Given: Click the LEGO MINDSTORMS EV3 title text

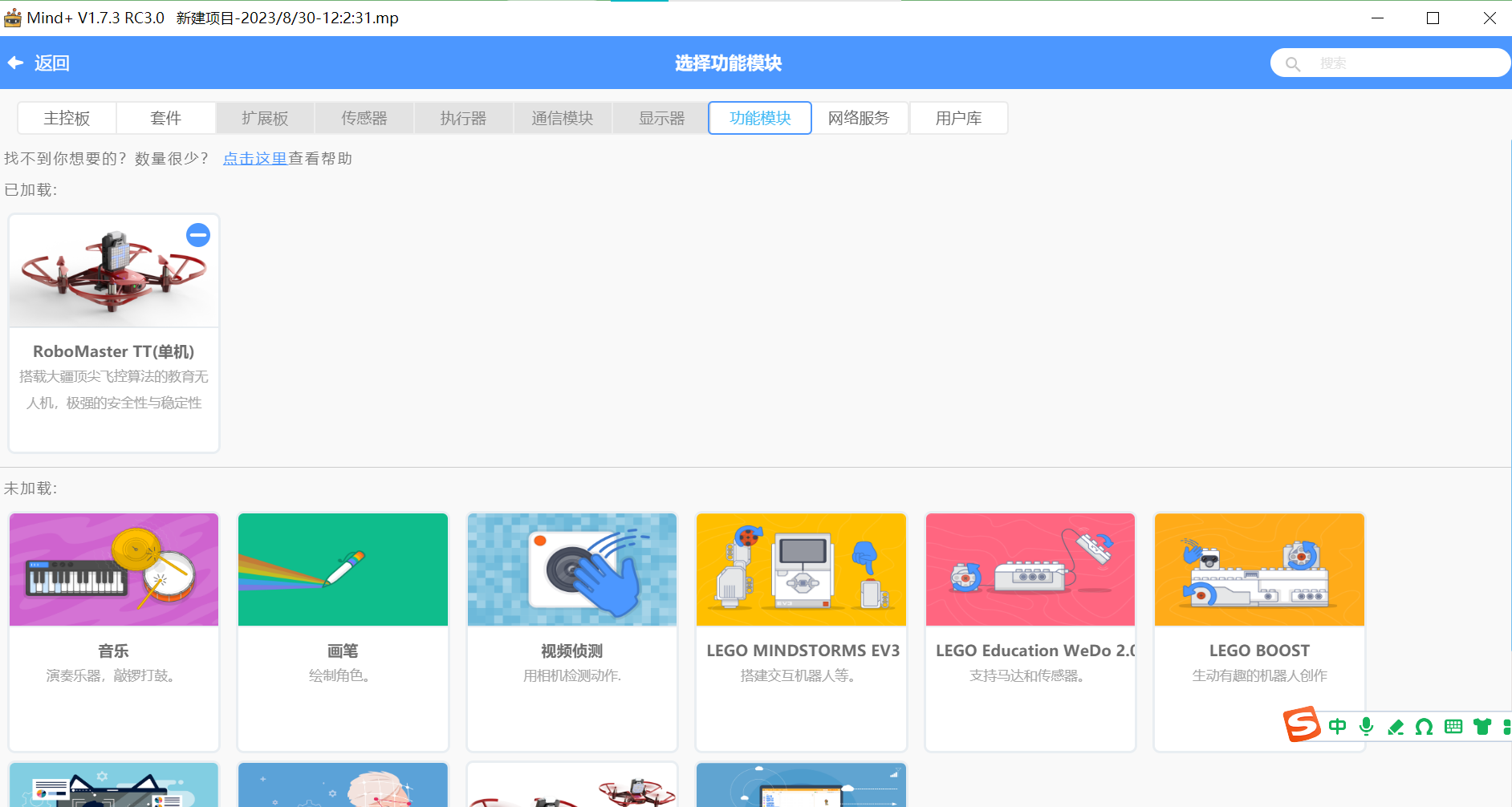Looking at the screenshot, I should tap(803, 651).
